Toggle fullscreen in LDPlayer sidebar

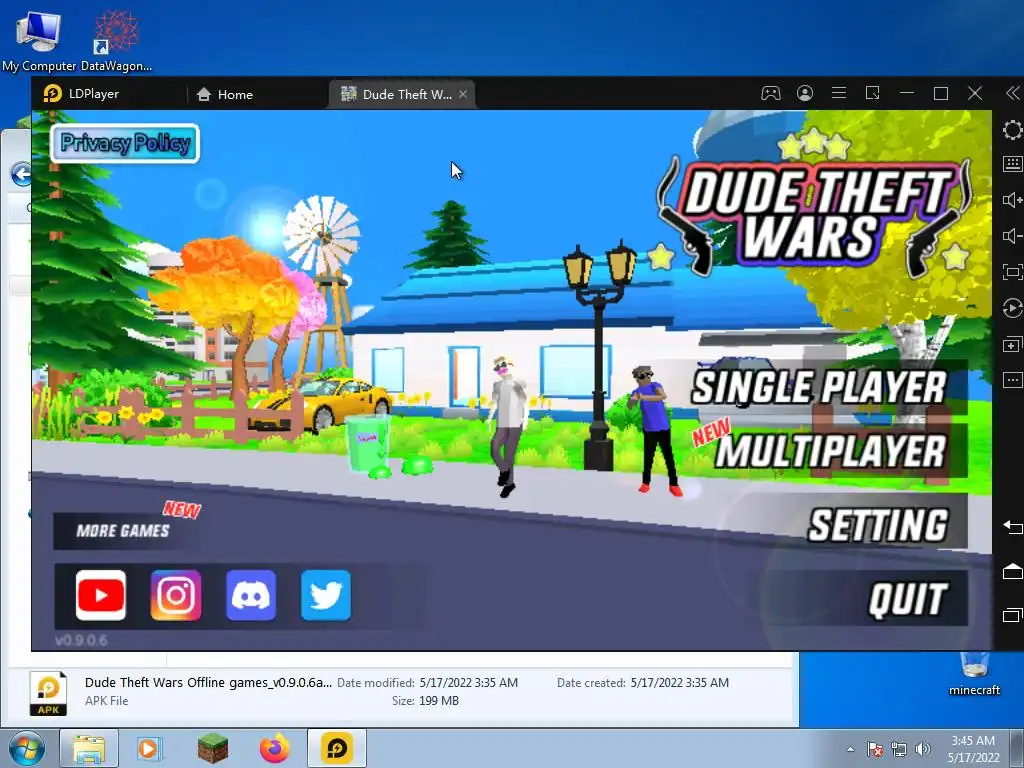(1012, 272)
